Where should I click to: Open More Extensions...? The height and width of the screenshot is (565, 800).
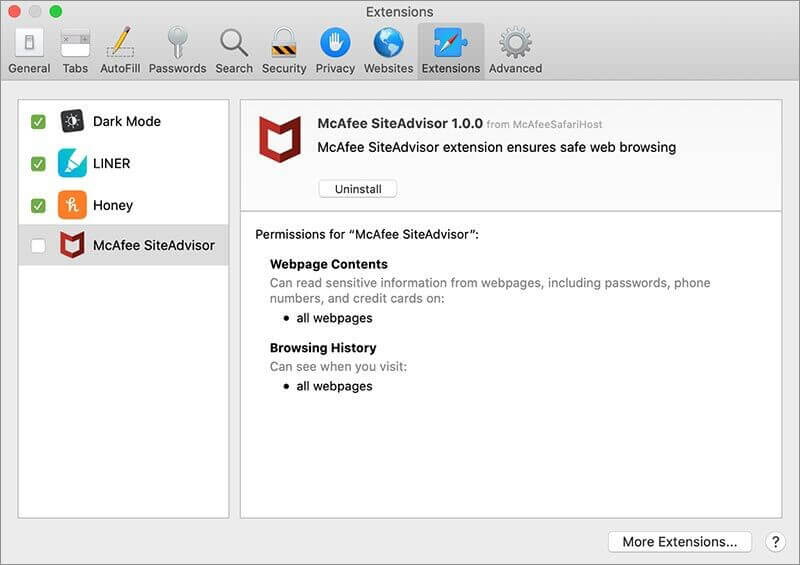point(680,542)
